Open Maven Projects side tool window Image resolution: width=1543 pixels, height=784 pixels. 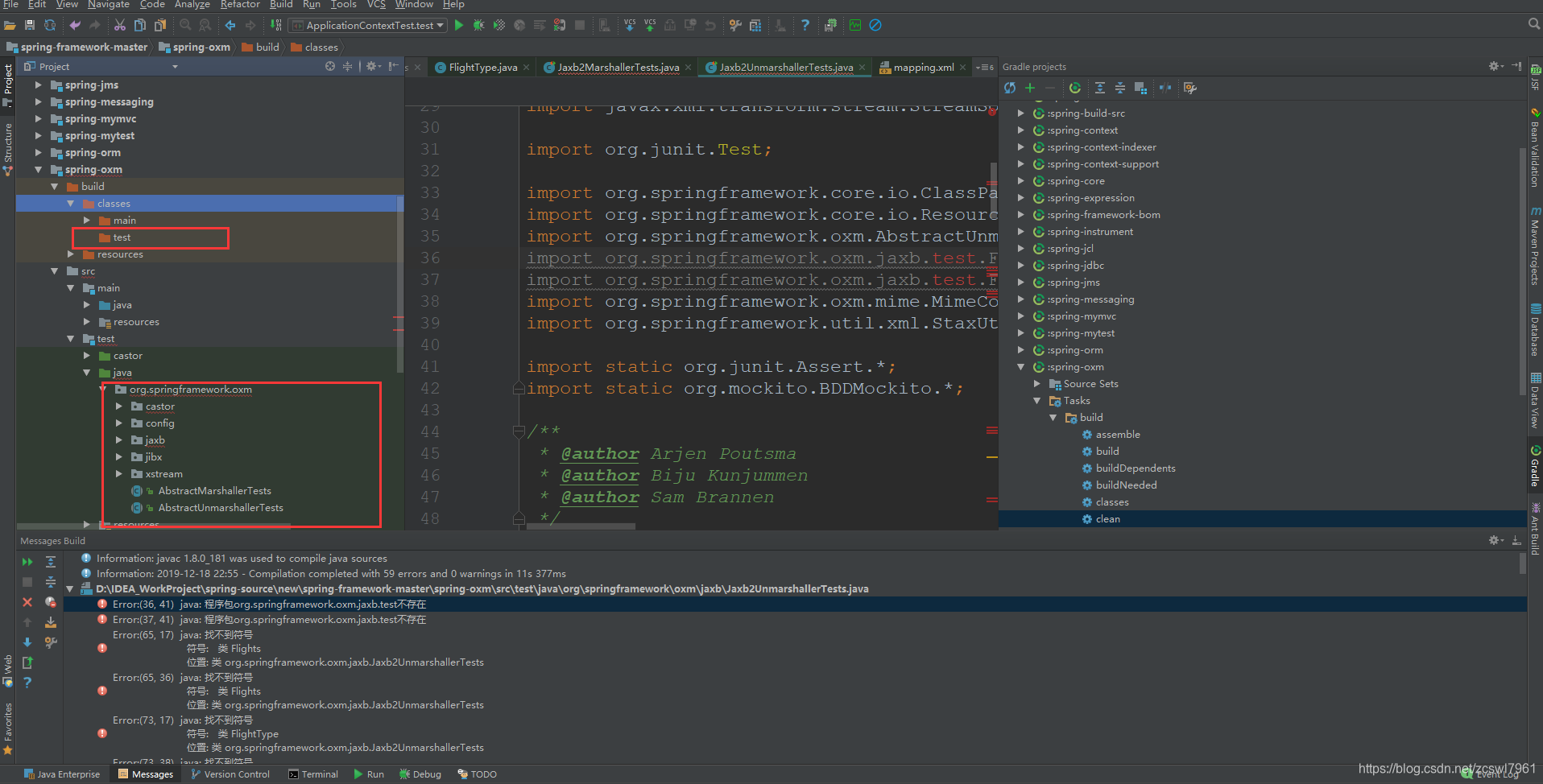click(1535, 246)
